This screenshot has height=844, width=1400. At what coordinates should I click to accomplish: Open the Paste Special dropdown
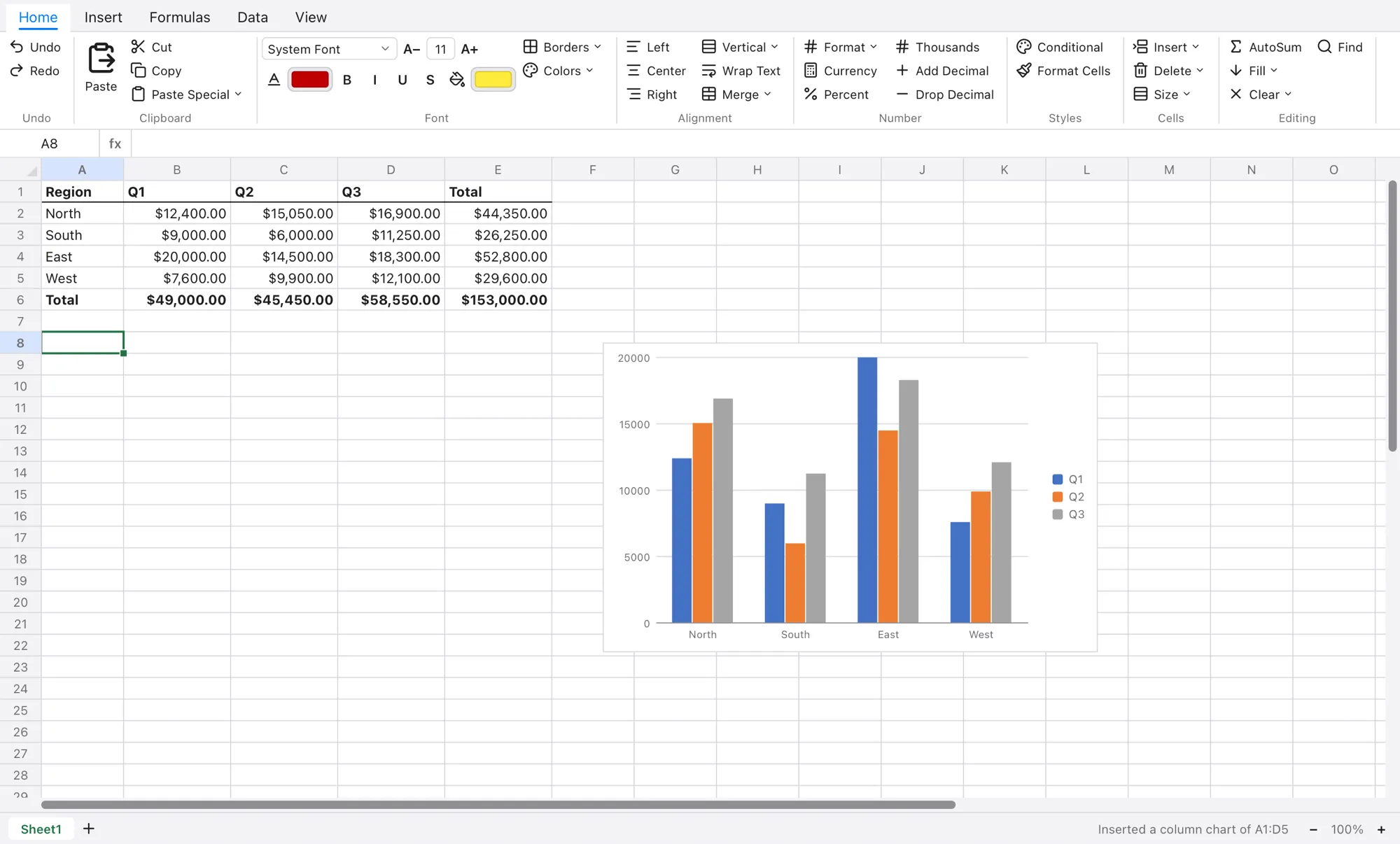pyautogui.click(x=186, y=94)
